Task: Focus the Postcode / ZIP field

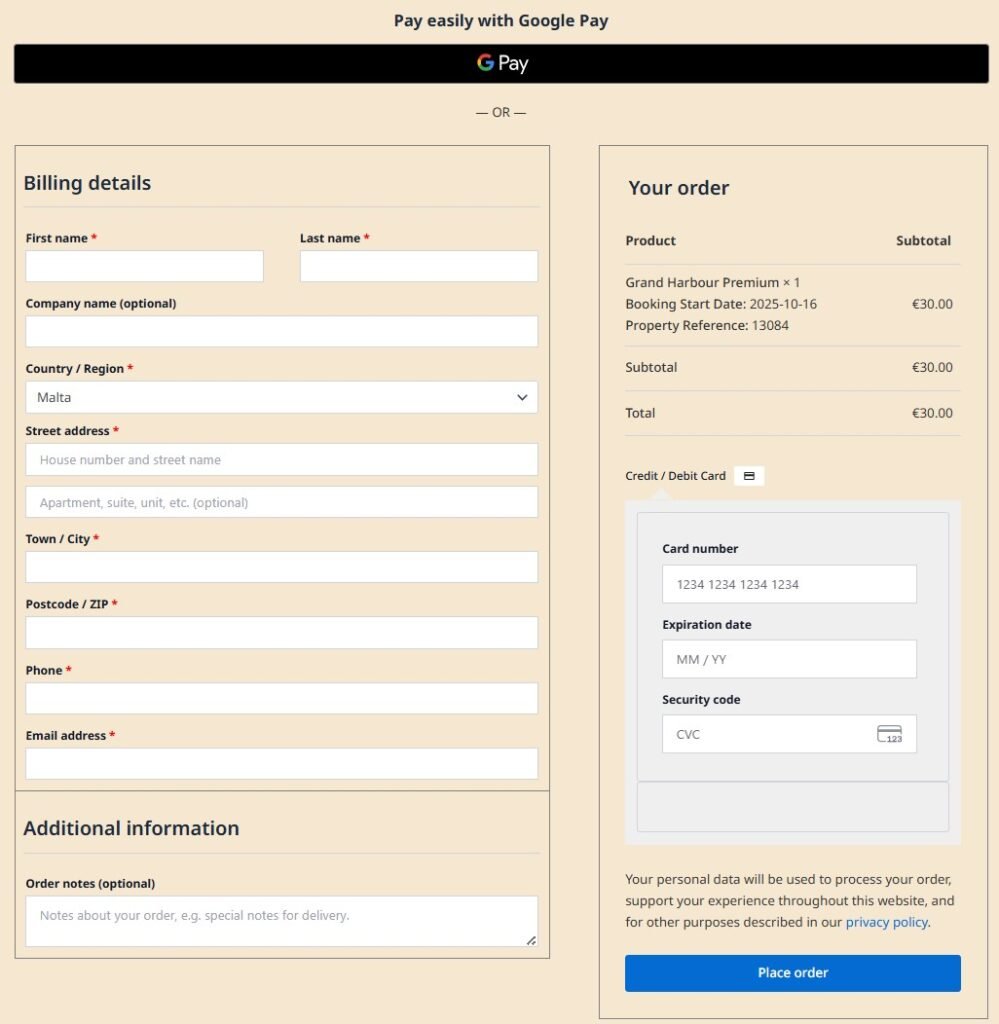Action: point(281,633)
